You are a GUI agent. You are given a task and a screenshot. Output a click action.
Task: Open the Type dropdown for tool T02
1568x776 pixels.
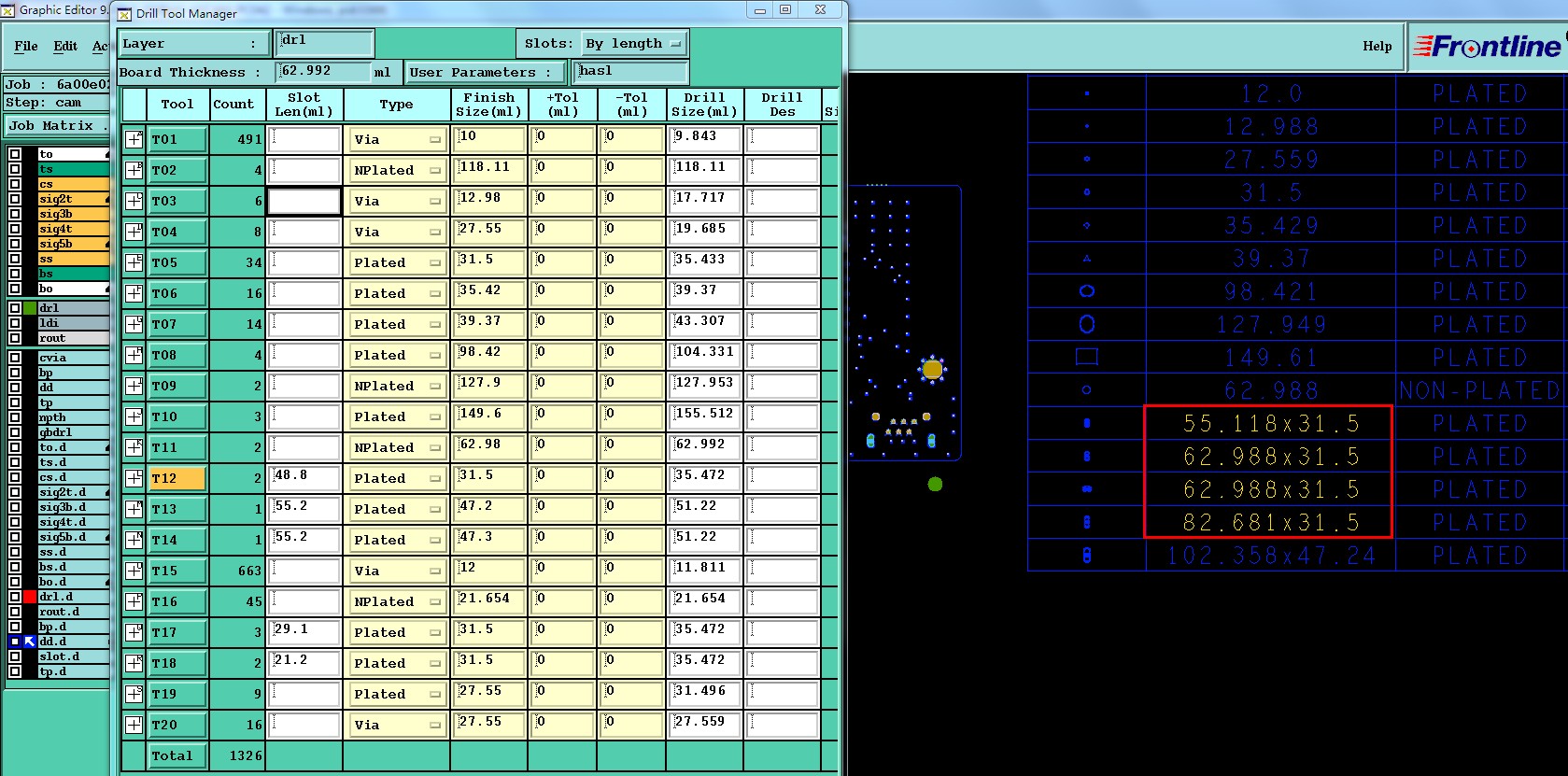[x=397, y=170]
